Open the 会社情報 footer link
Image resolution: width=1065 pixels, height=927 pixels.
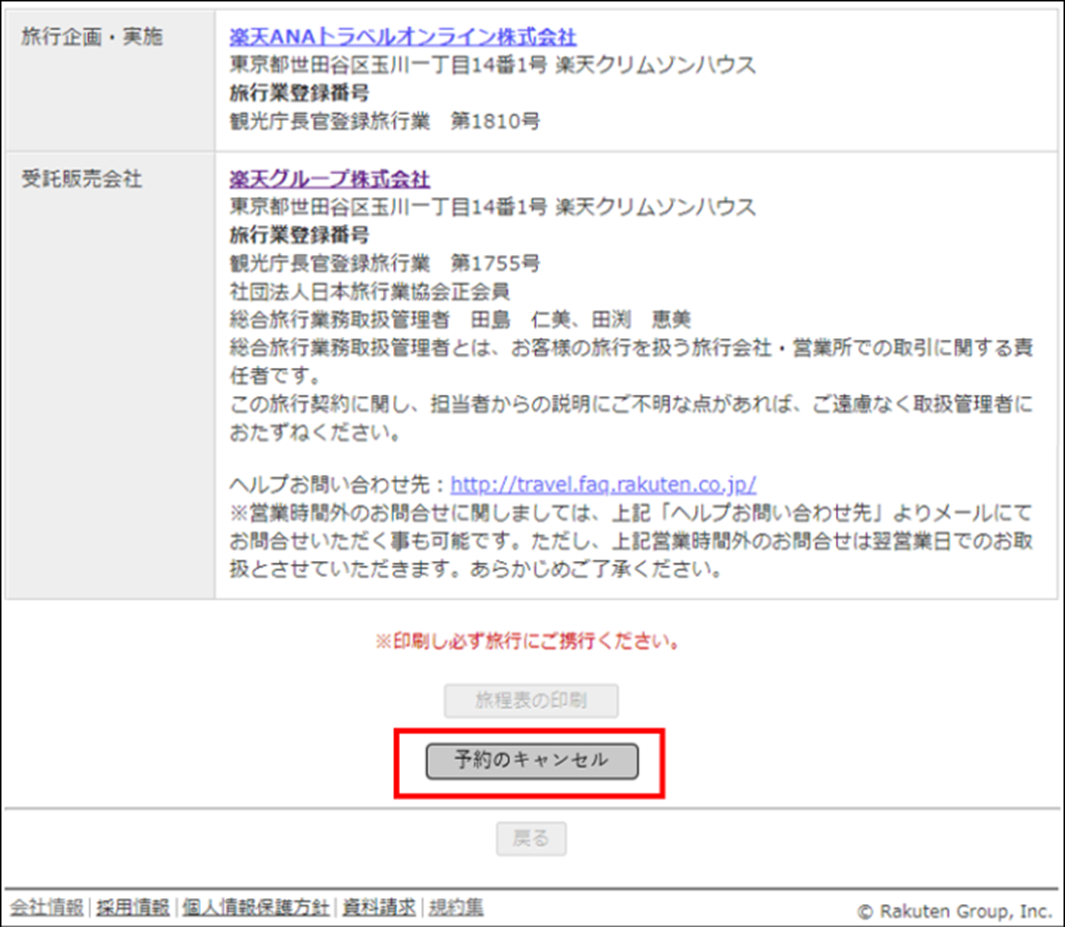click(x=47, y=908)
